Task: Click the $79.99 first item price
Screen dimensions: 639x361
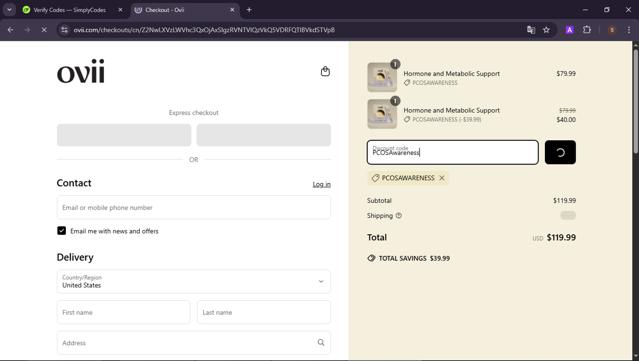Action: click(x=566, y=74)
